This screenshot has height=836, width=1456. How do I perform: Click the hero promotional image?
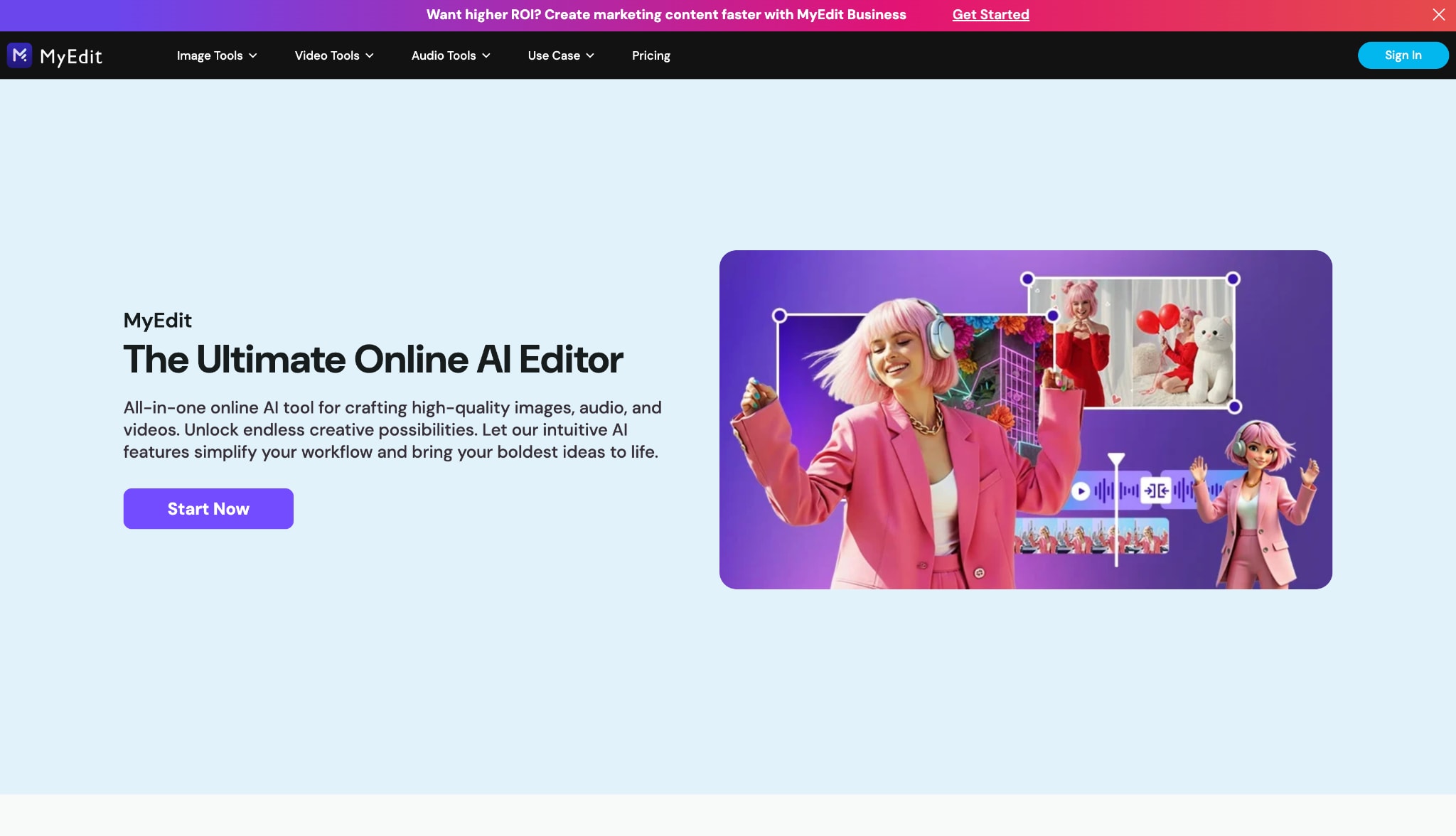[1025, 419]
